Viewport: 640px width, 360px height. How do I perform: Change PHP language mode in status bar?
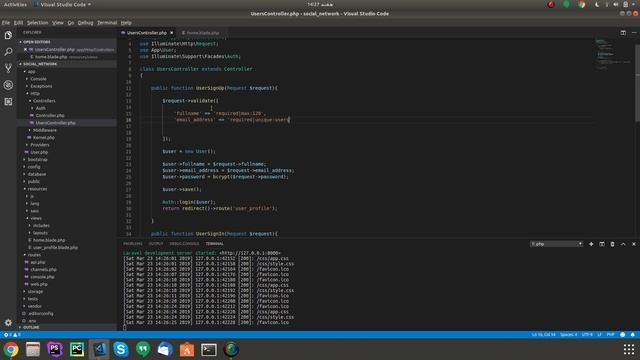(611, 335)
